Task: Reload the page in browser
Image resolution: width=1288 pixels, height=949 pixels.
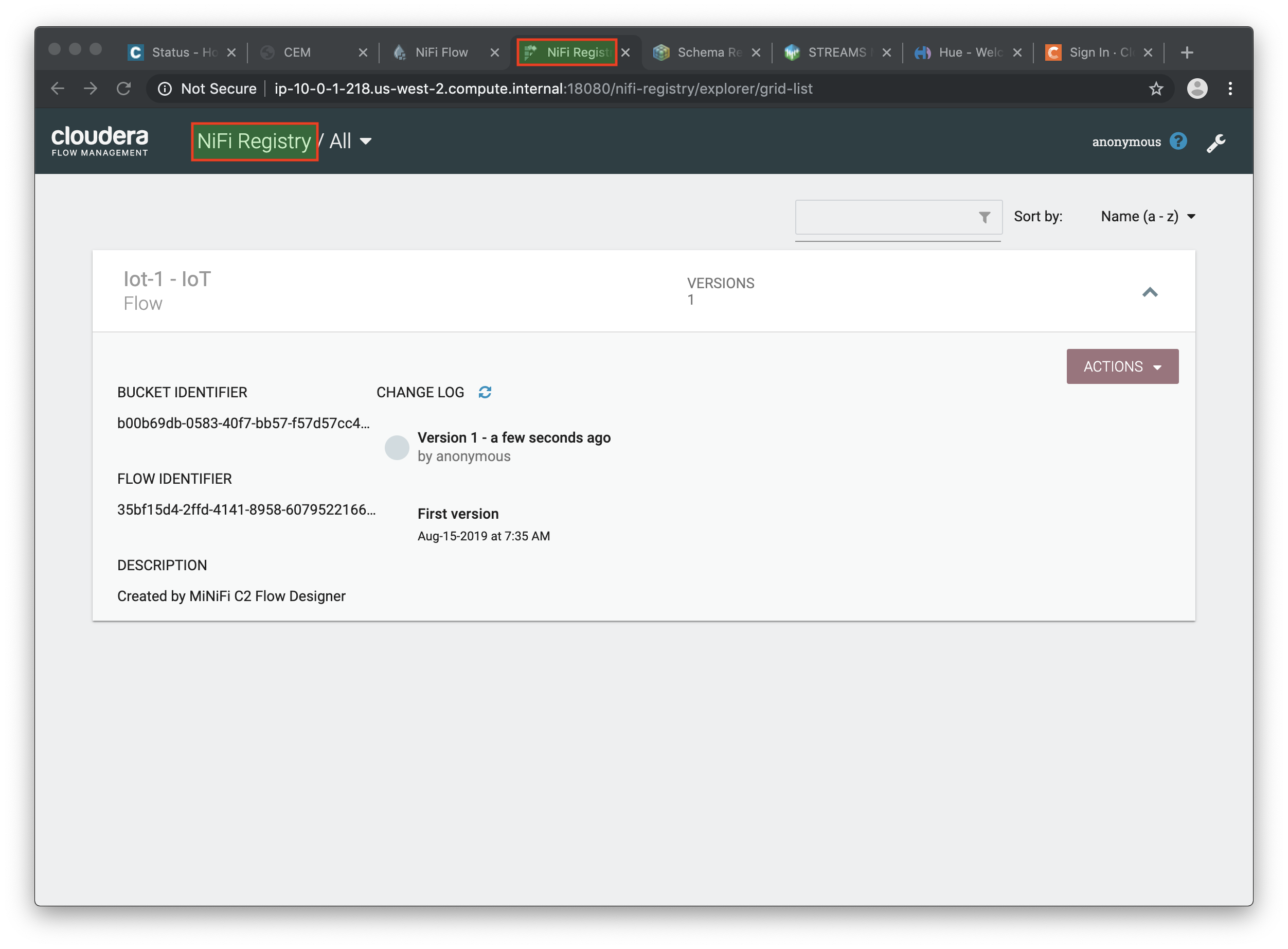Action: [x=123, y=89]
